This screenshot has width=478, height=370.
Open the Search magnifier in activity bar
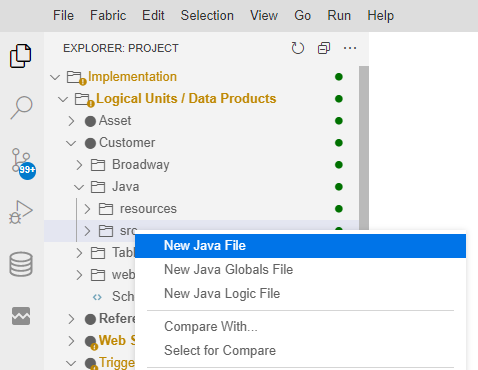pyautogui.click(x=21, y=107)
